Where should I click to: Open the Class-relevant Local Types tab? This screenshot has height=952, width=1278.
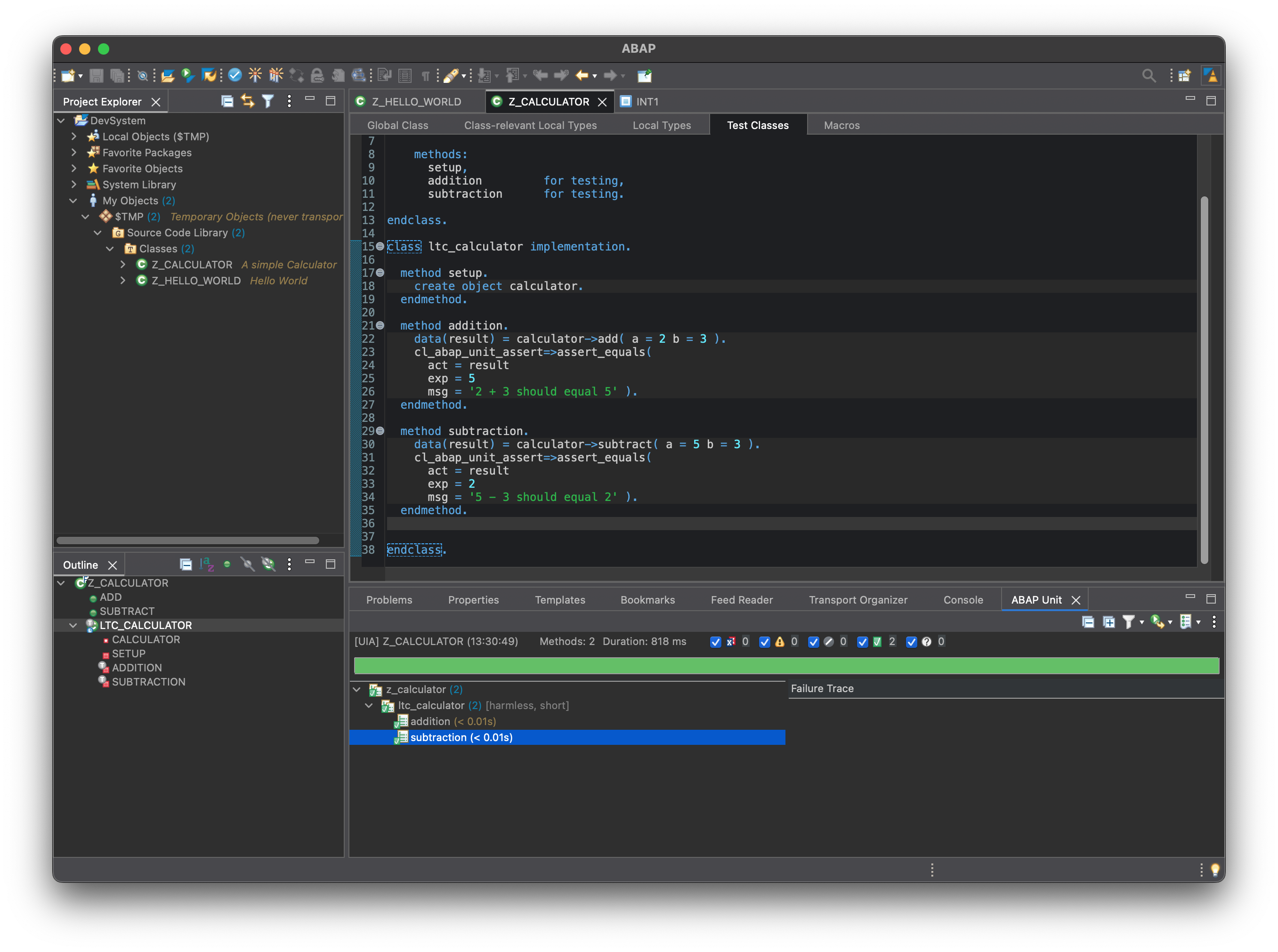(x=531, y=125)
